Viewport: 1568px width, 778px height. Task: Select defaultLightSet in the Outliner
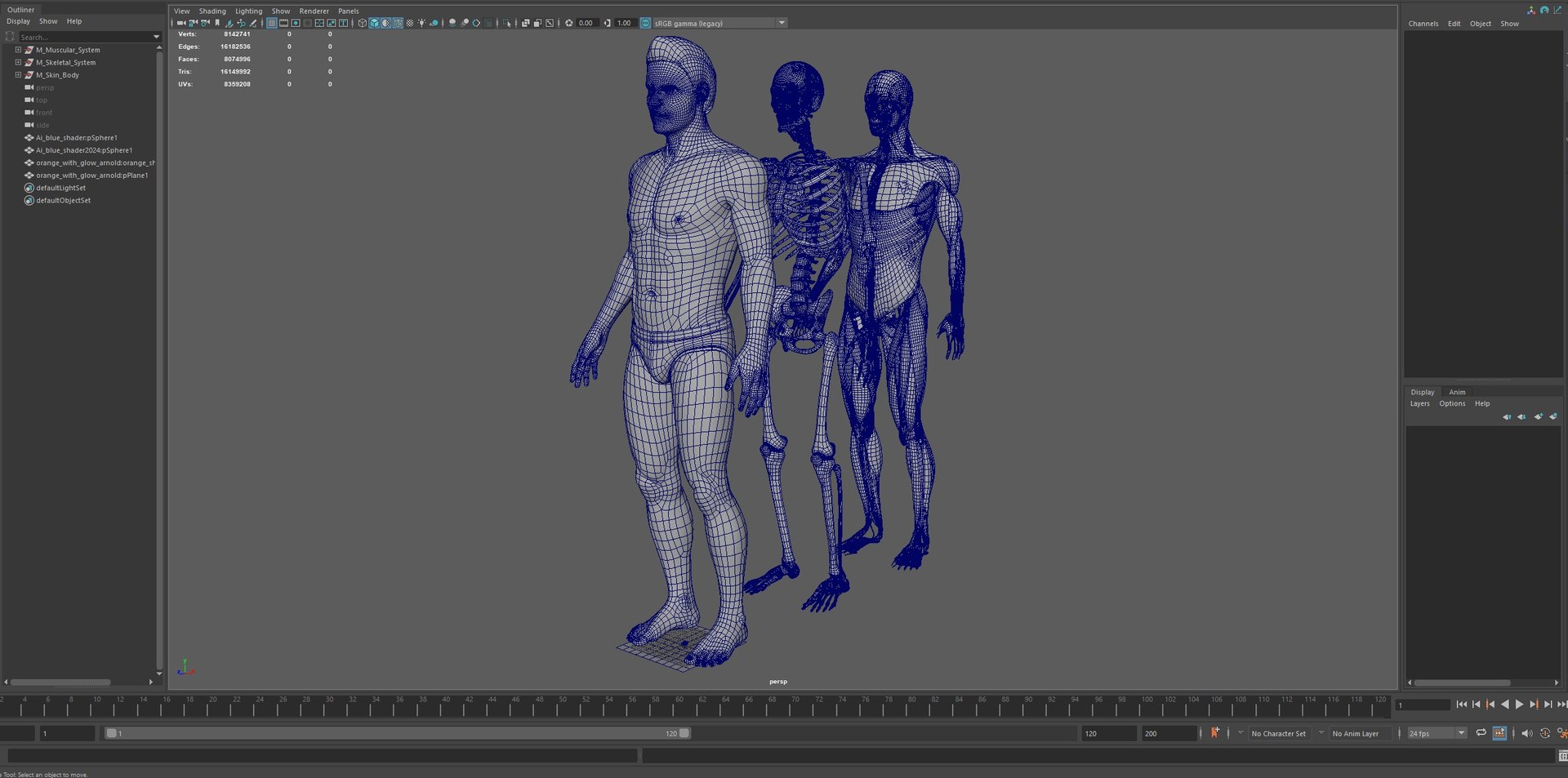coord(60,188)
